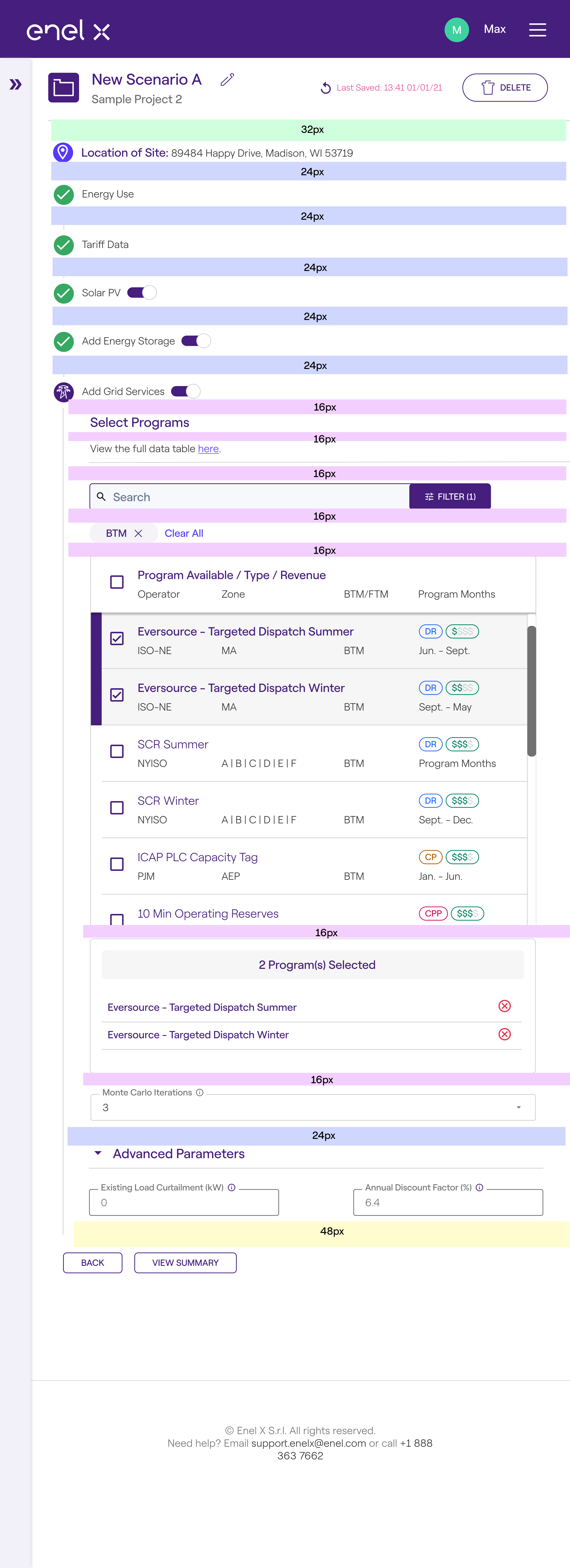Click the scenario folder icon
The height and width of the screenshot is (1568, 570).
pos(63,88)
